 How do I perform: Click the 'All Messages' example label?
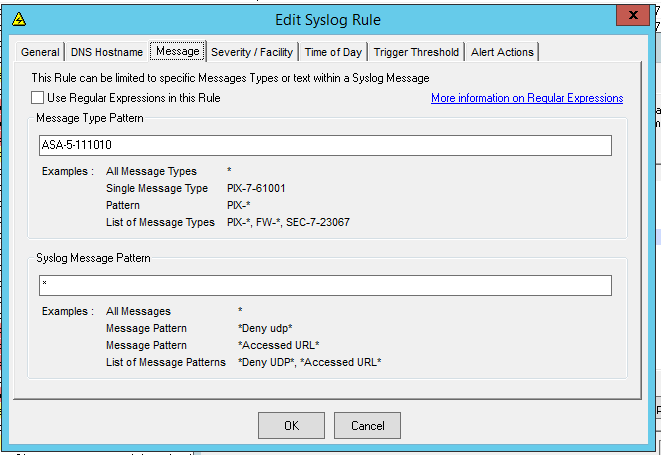coord(138,311)
